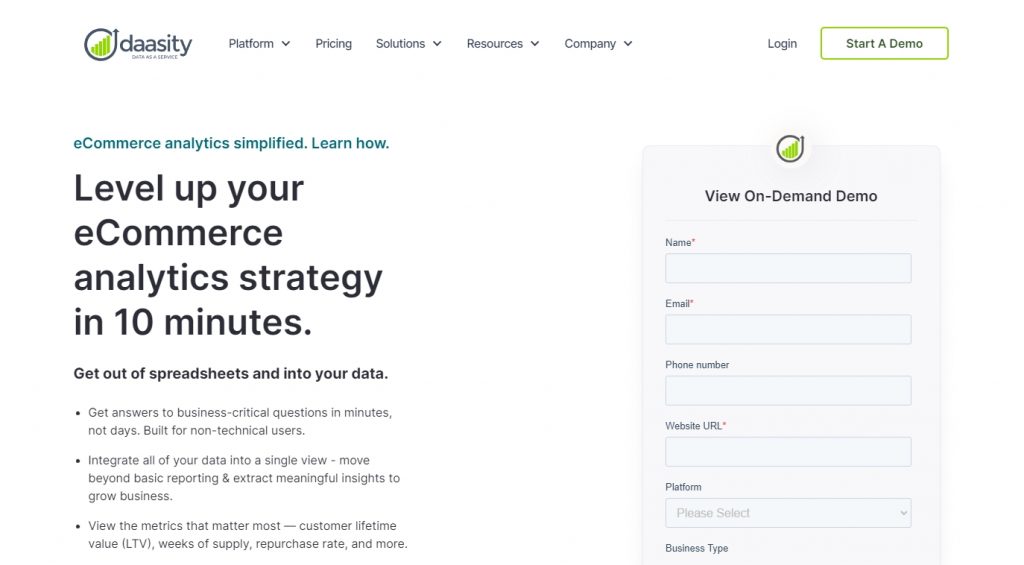This screenshot has height=565, width=1024.
Task: Click the 'View On-Demand Demo' form heading
Action: click(x=791, y=196)
